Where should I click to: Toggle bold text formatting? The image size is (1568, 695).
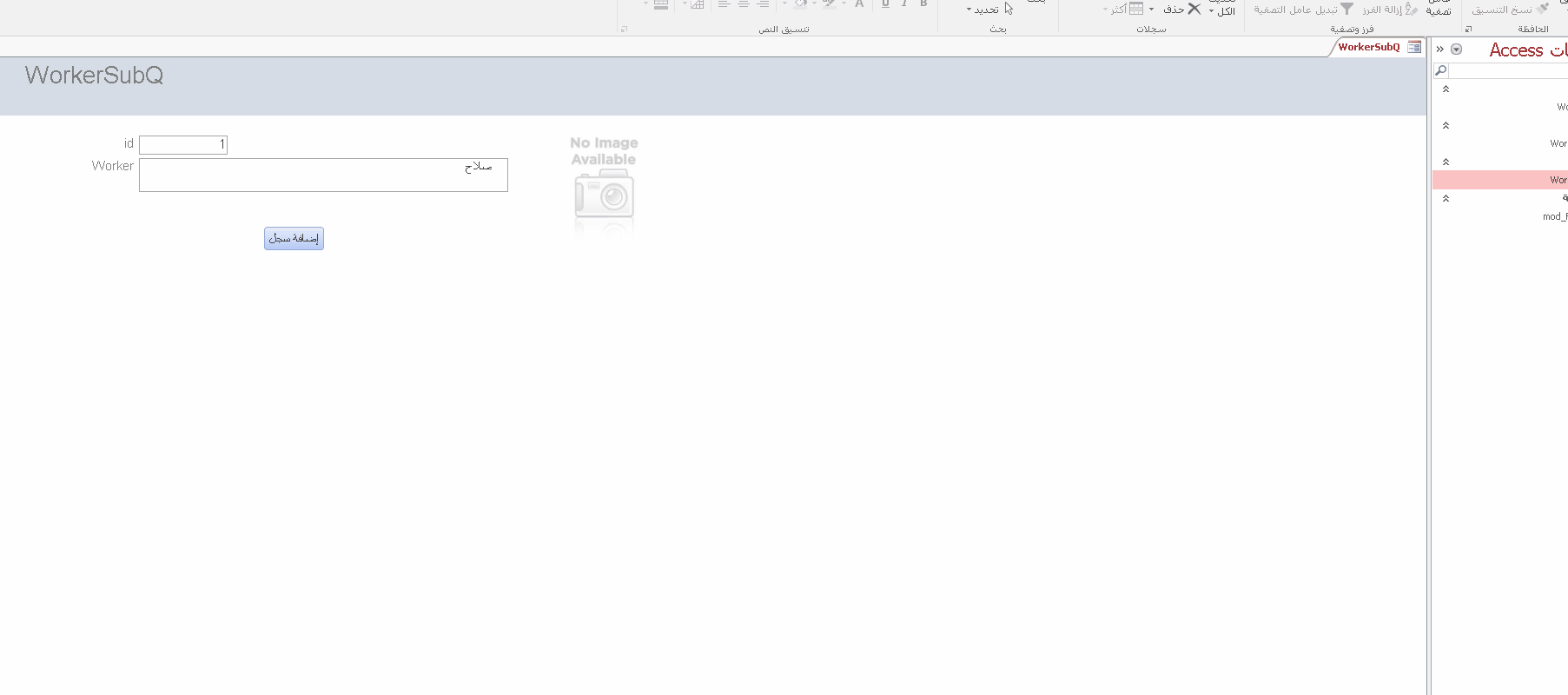(x=923, y=4)
